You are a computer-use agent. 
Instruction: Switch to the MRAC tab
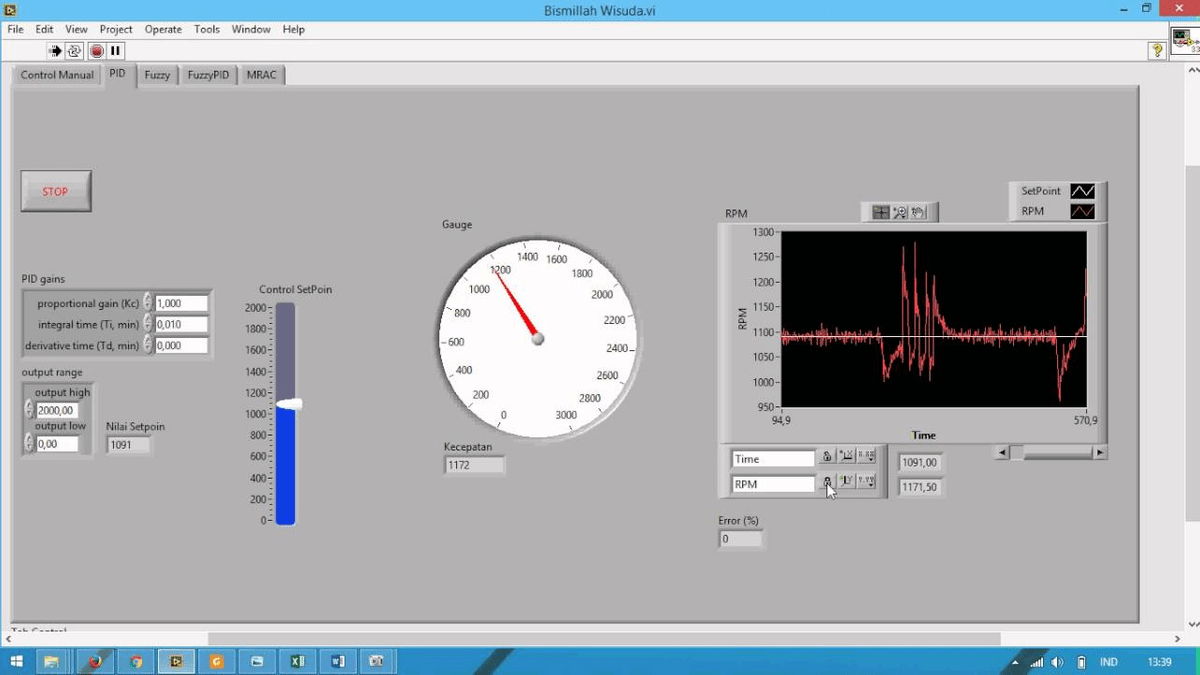click(x=262, y=75)
